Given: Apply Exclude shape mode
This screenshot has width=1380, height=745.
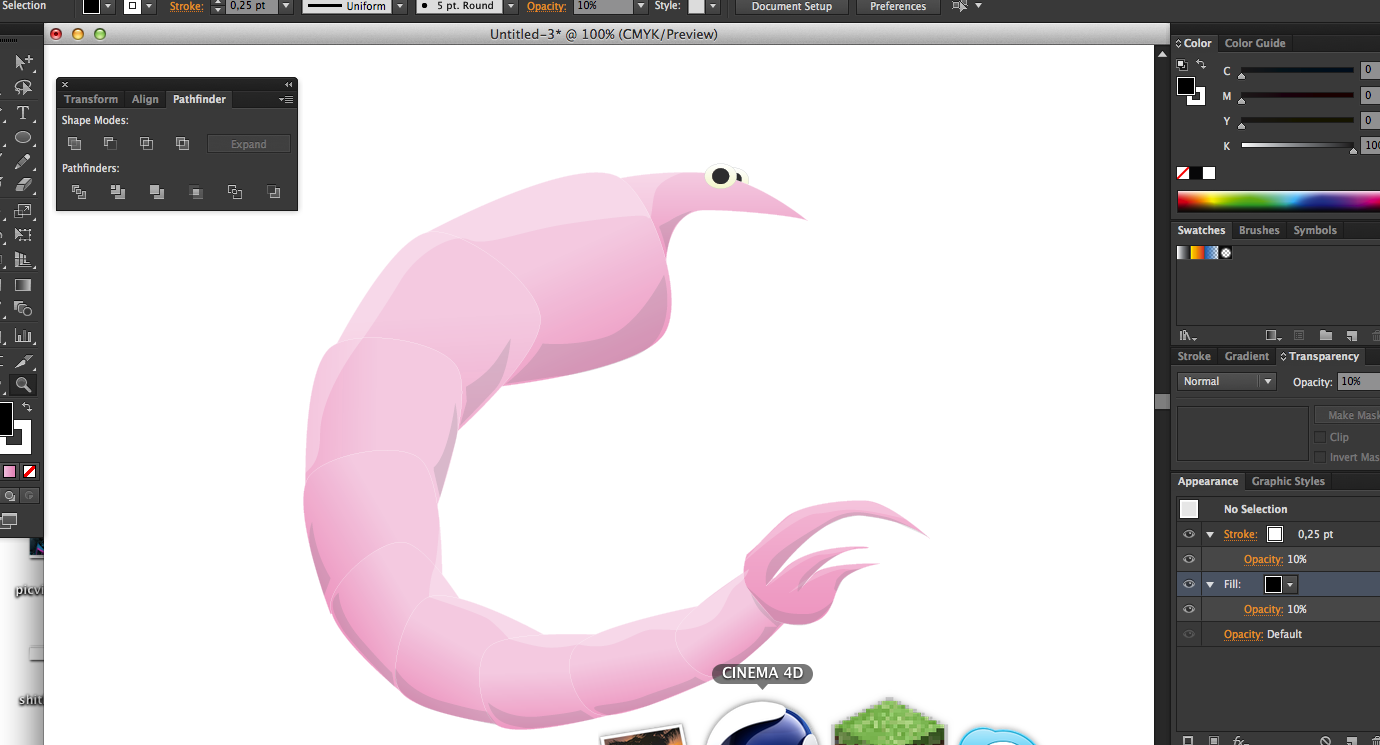Looking at the screenshot, I should [182, 144].
